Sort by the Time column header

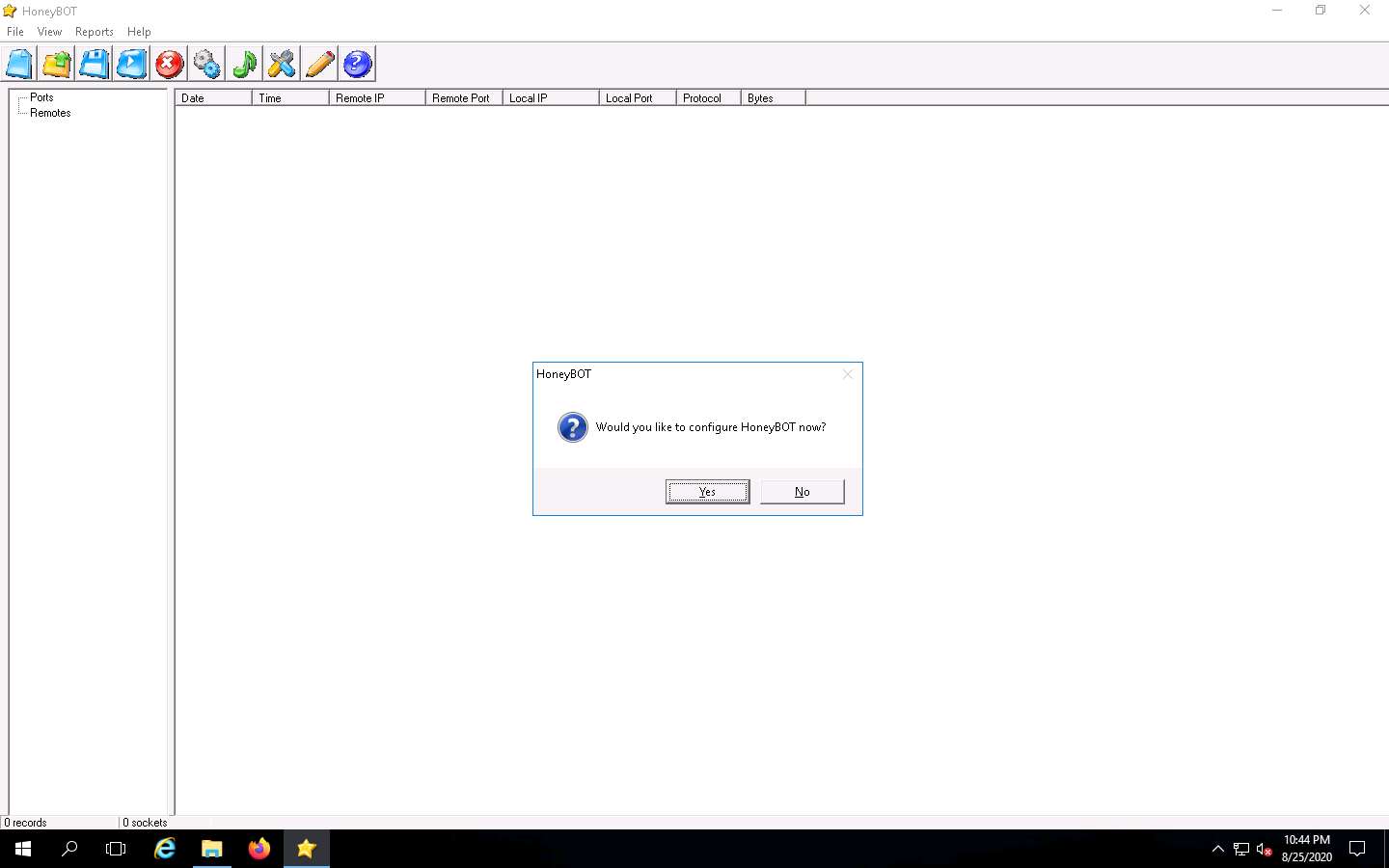click(290, 98)
